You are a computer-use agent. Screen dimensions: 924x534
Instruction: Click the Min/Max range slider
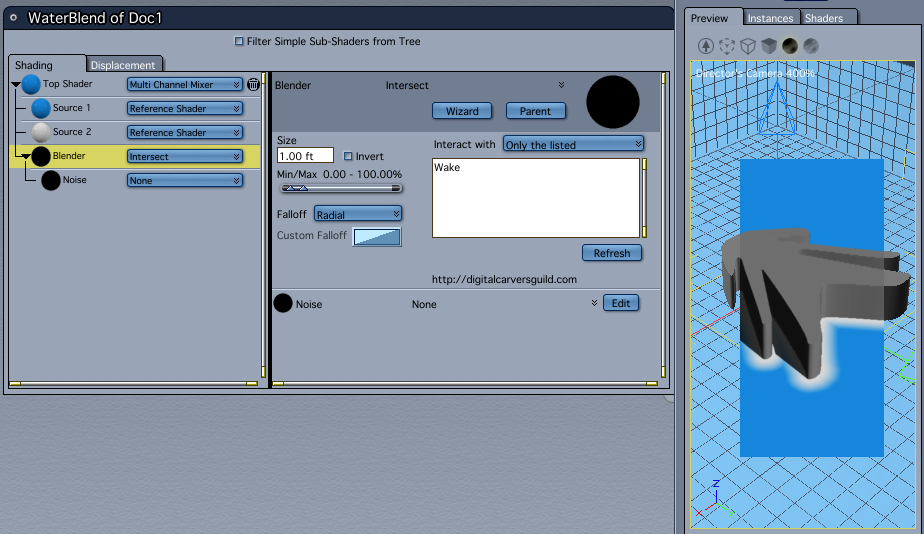pos(340,188)
